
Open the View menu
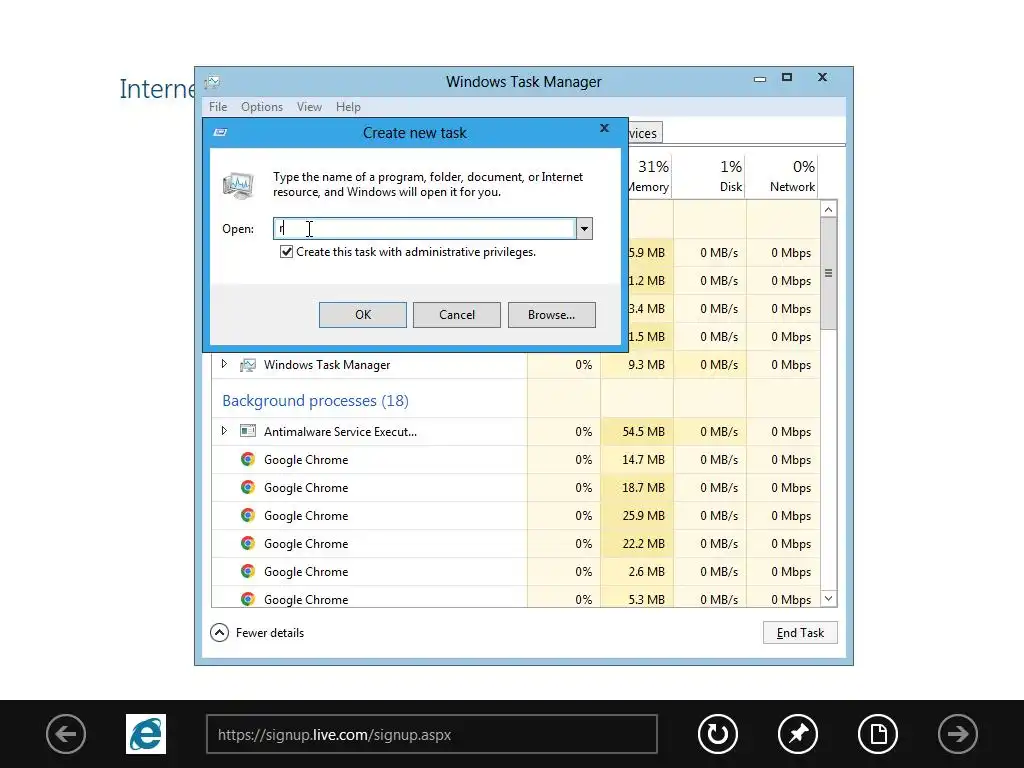pyautogui.click(x=309, y=106)
